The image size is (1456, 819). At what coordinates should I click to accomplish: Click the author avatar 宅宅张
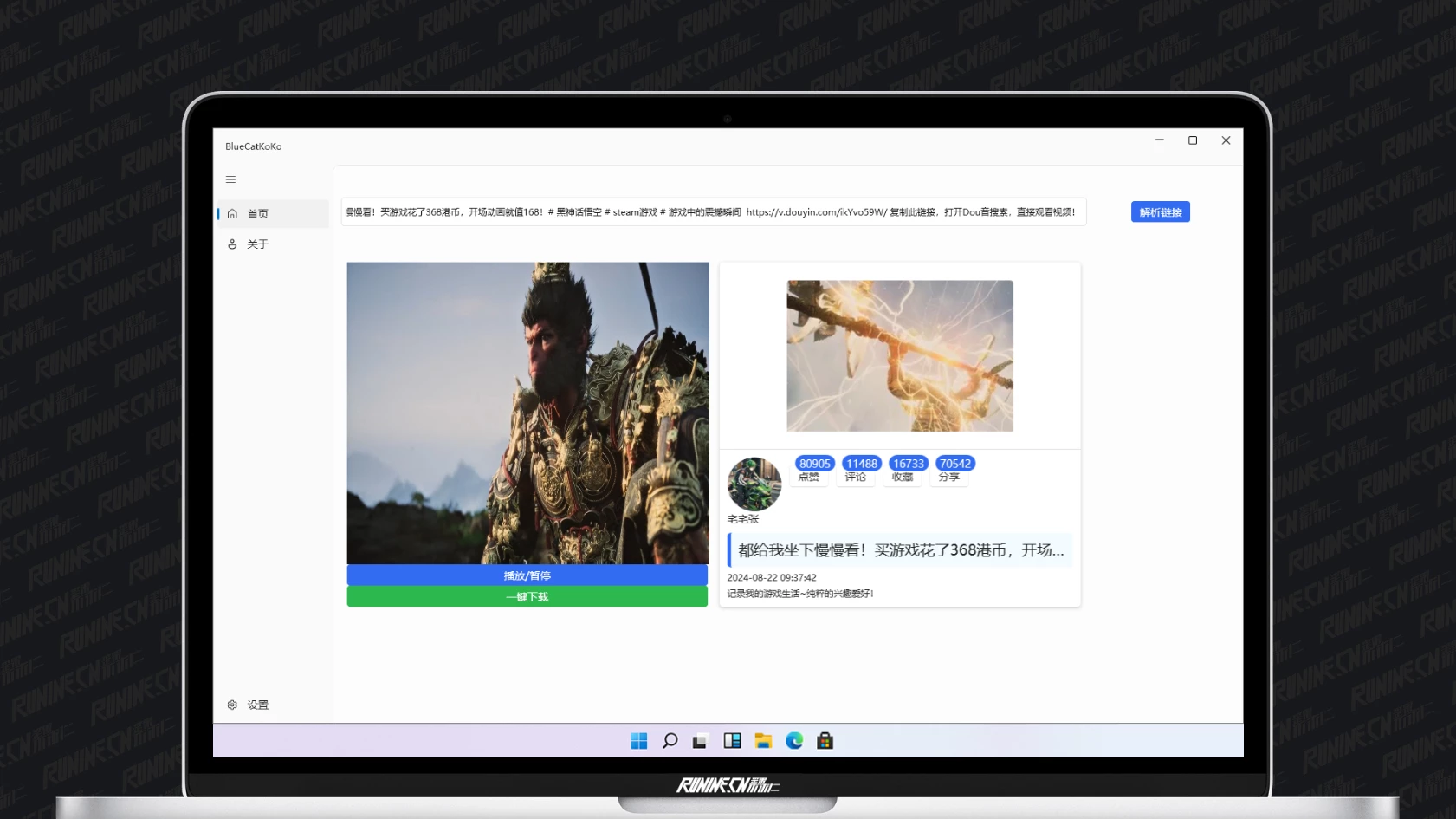click(754, 484)
